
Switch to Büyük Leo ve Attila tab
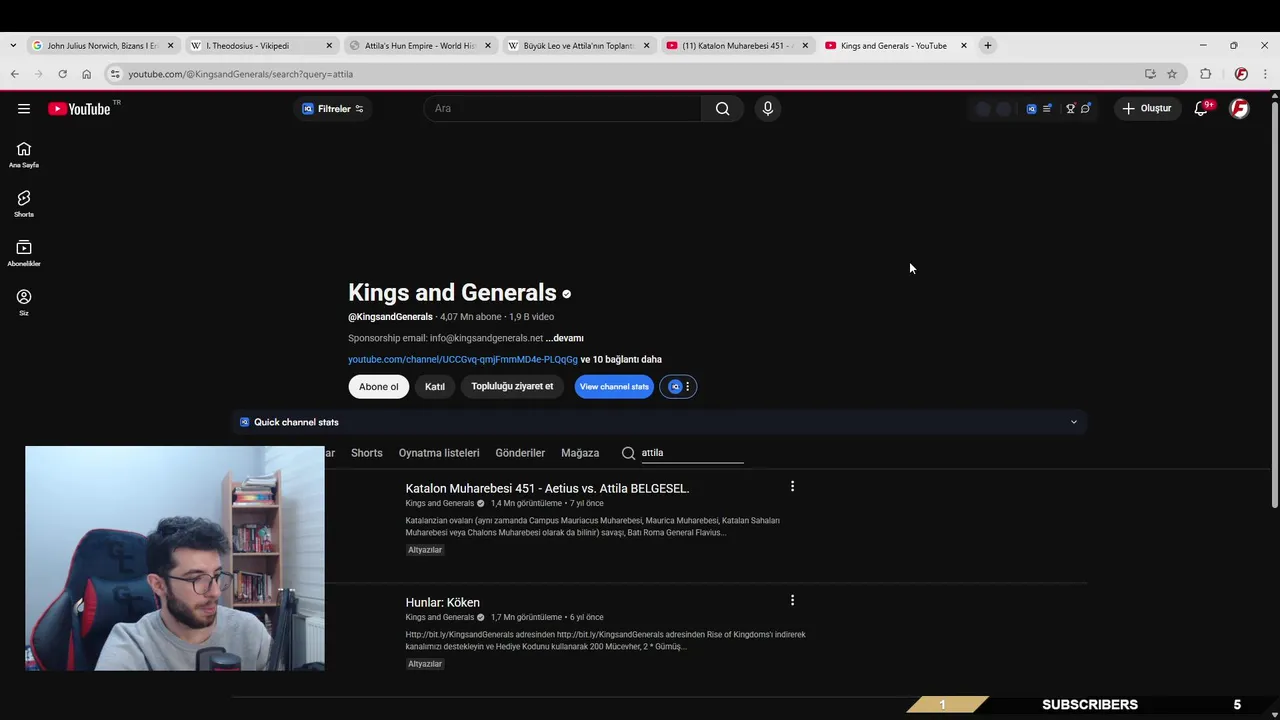tap(580, 45)
